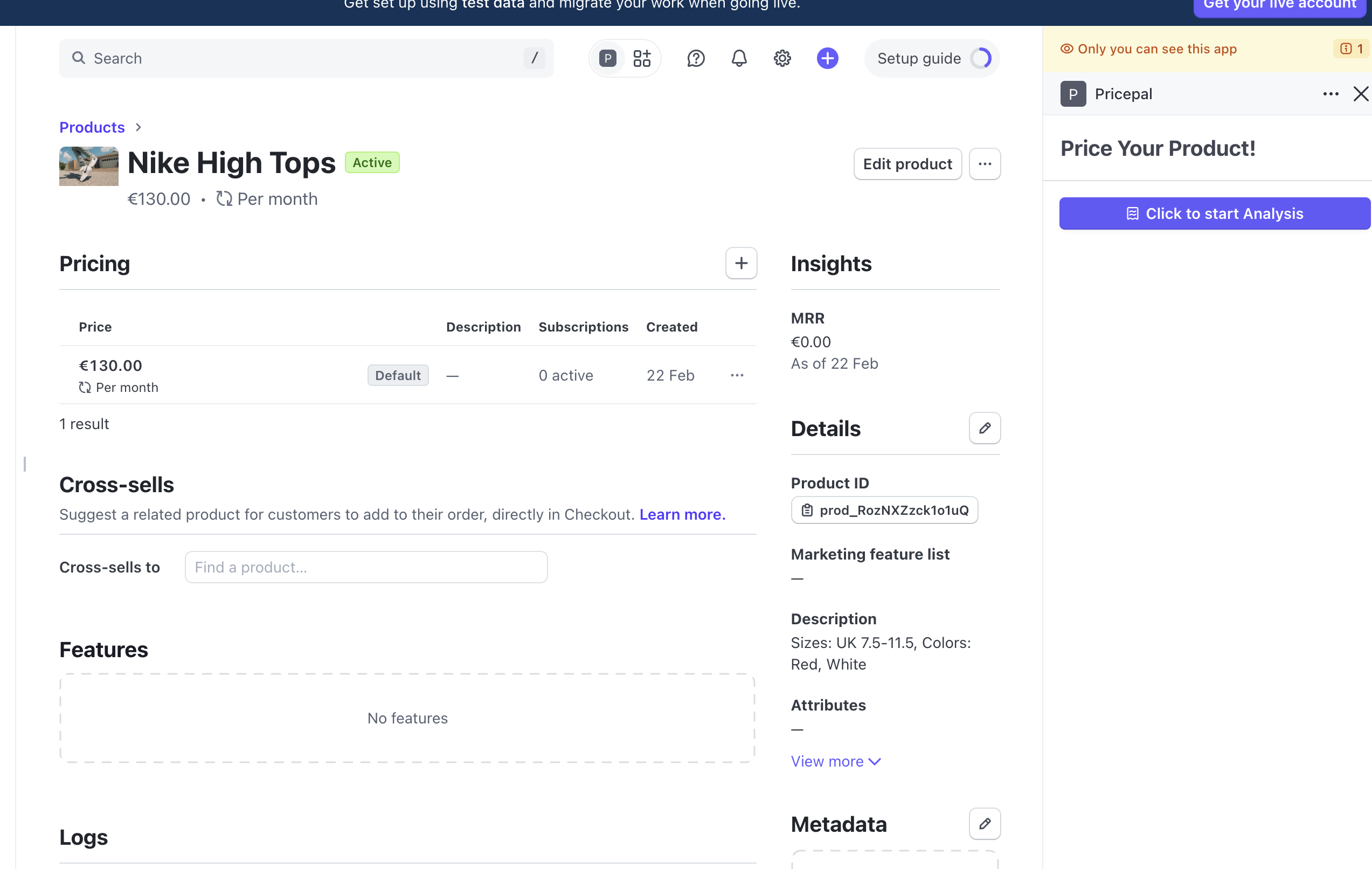Edit Details with pencil icon
The height and width of the screenshot is (869, 1372).
[985, 428]
